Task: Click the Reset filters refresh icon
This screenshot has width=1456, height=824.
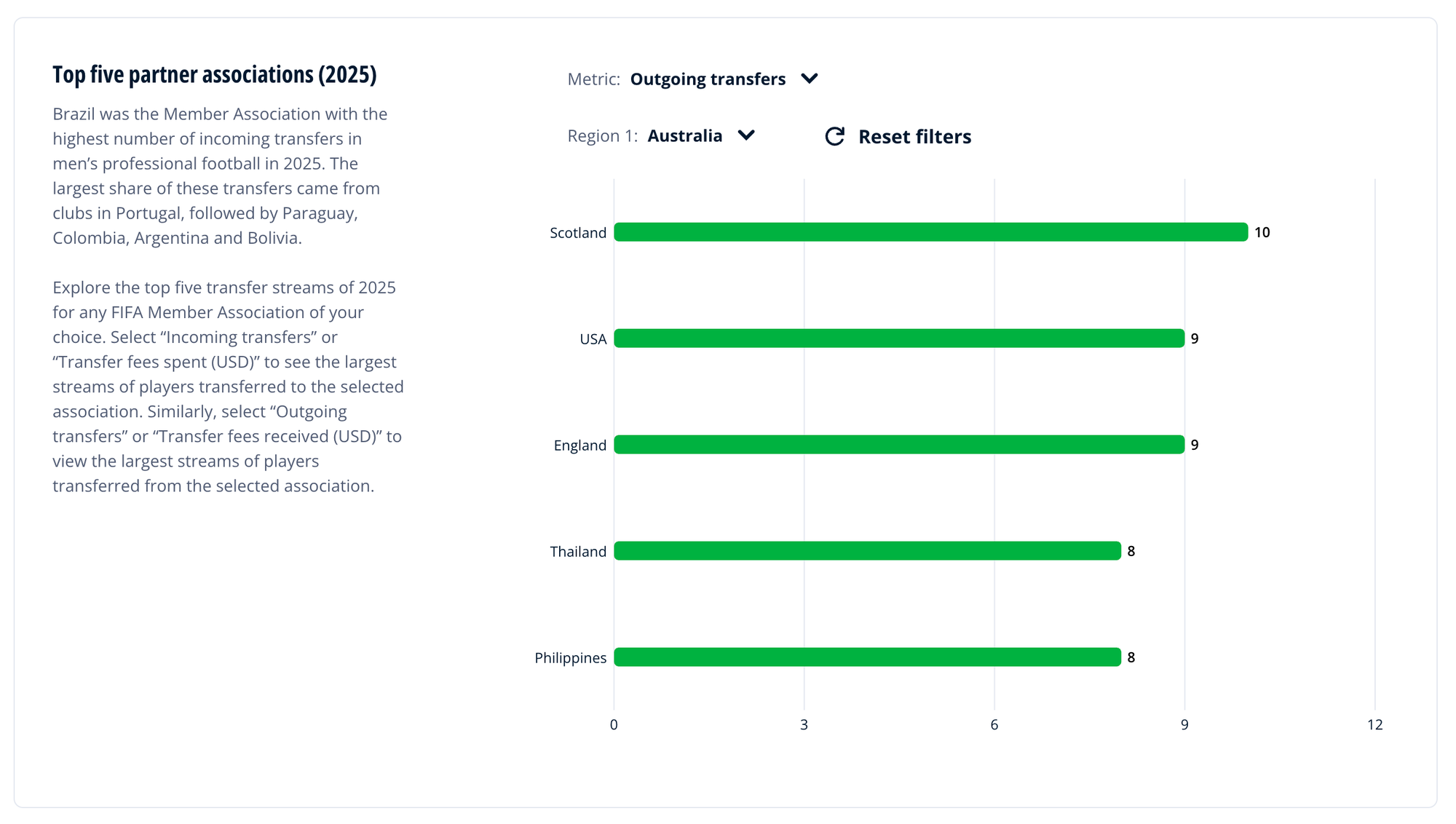Action: tap(834, 136)
